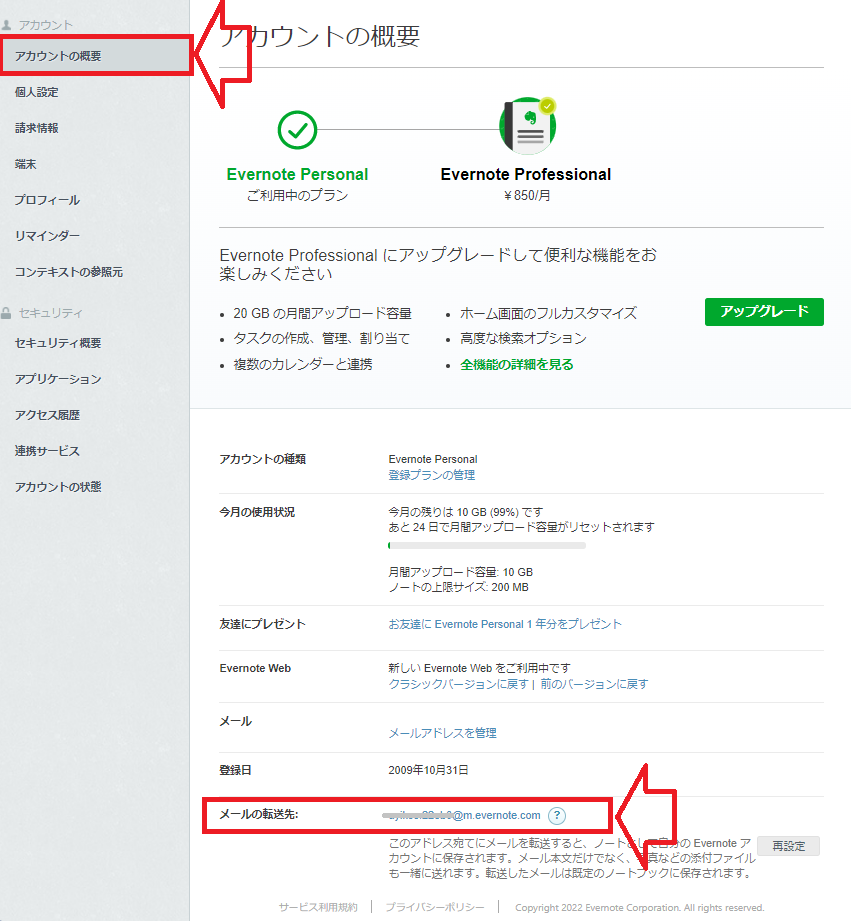Click 複数のカレンダーと連携 bullet text
The width and height of the screenshot is (851, 921).
(x=302, y=365)
